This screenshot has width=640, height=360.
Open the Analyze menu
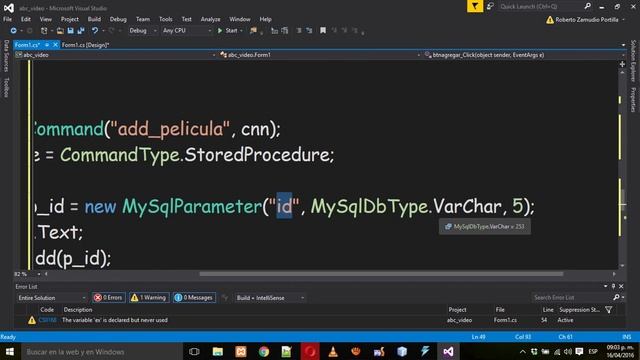tap(210, 19)
